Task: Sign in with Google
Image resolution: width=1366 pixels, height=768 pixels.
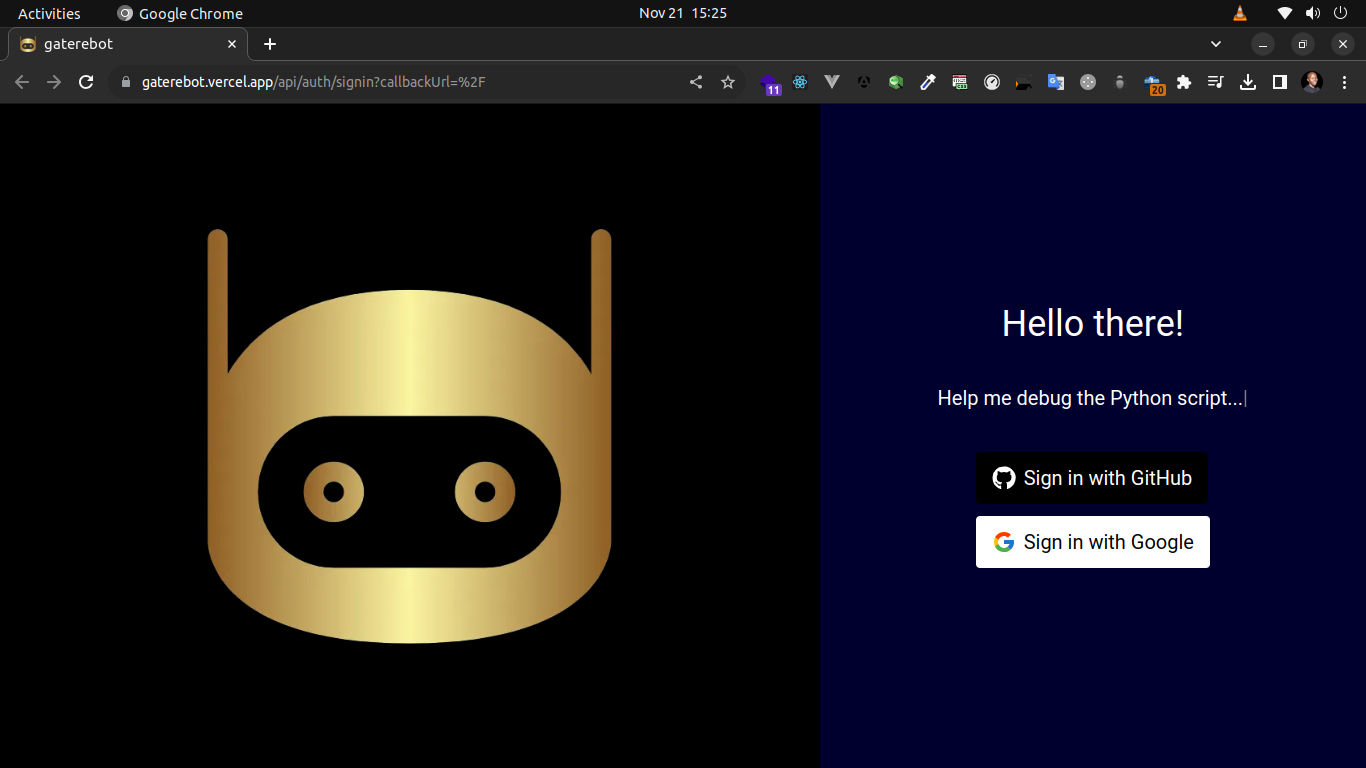Action: click(x=1093, y=542)
